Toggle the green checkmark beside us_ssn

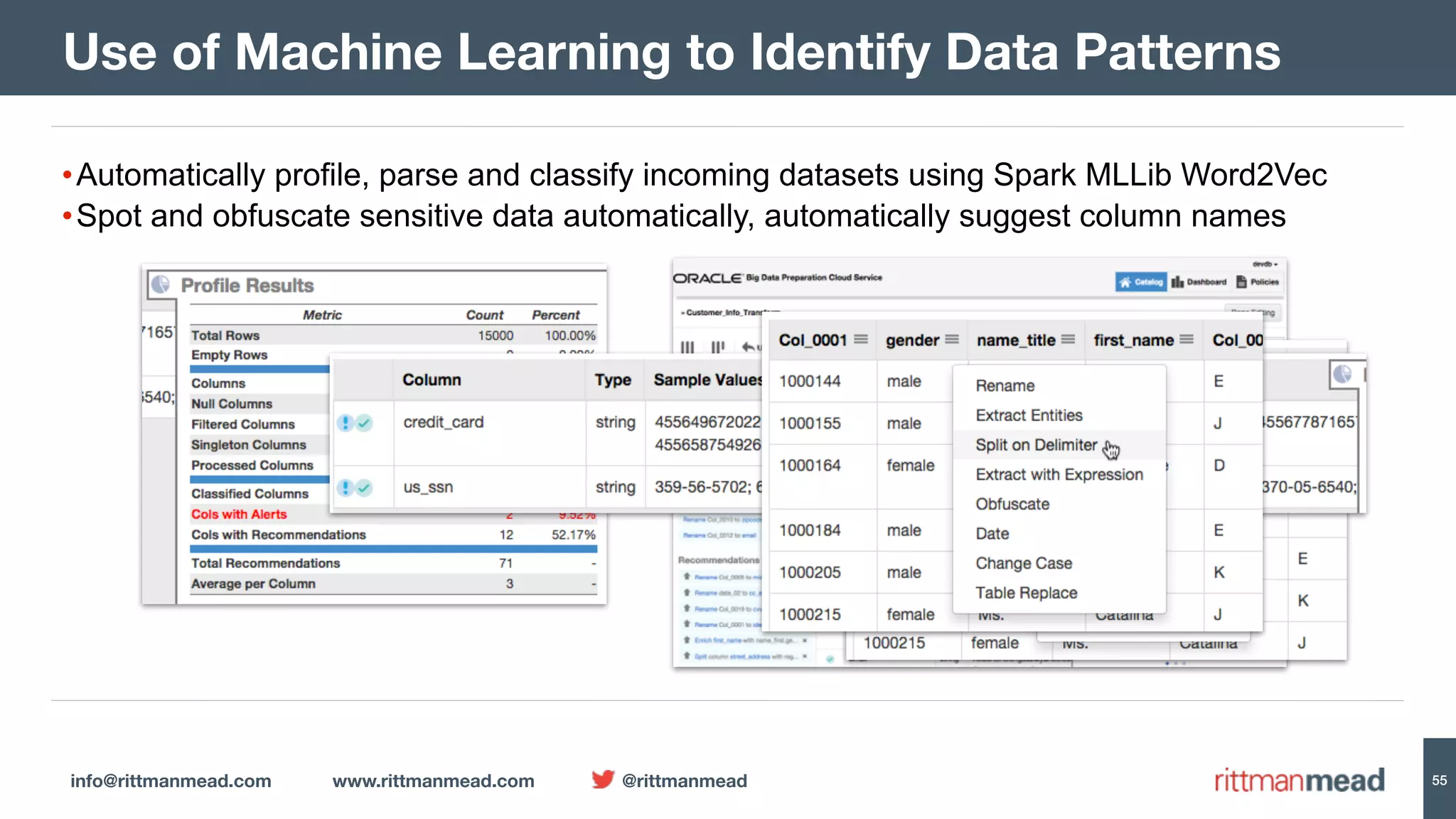[364, 488]
